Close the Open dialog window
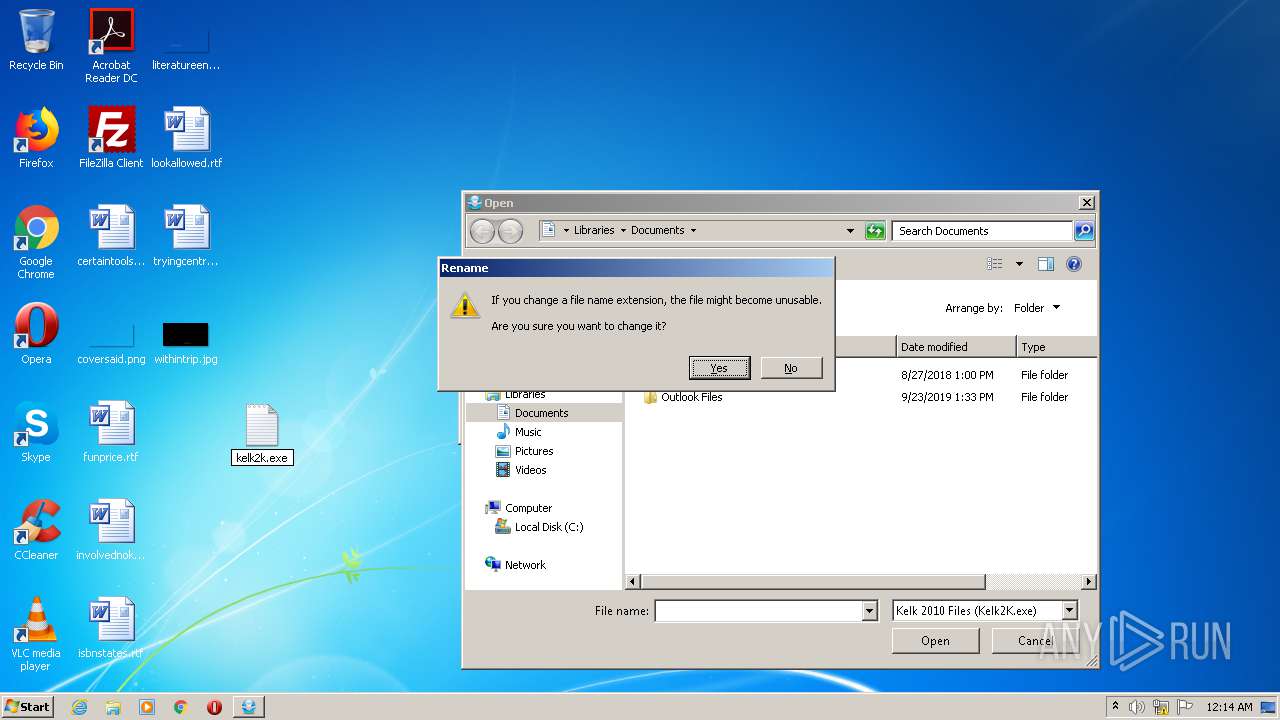1280x720 pixels. [1087, 202]
